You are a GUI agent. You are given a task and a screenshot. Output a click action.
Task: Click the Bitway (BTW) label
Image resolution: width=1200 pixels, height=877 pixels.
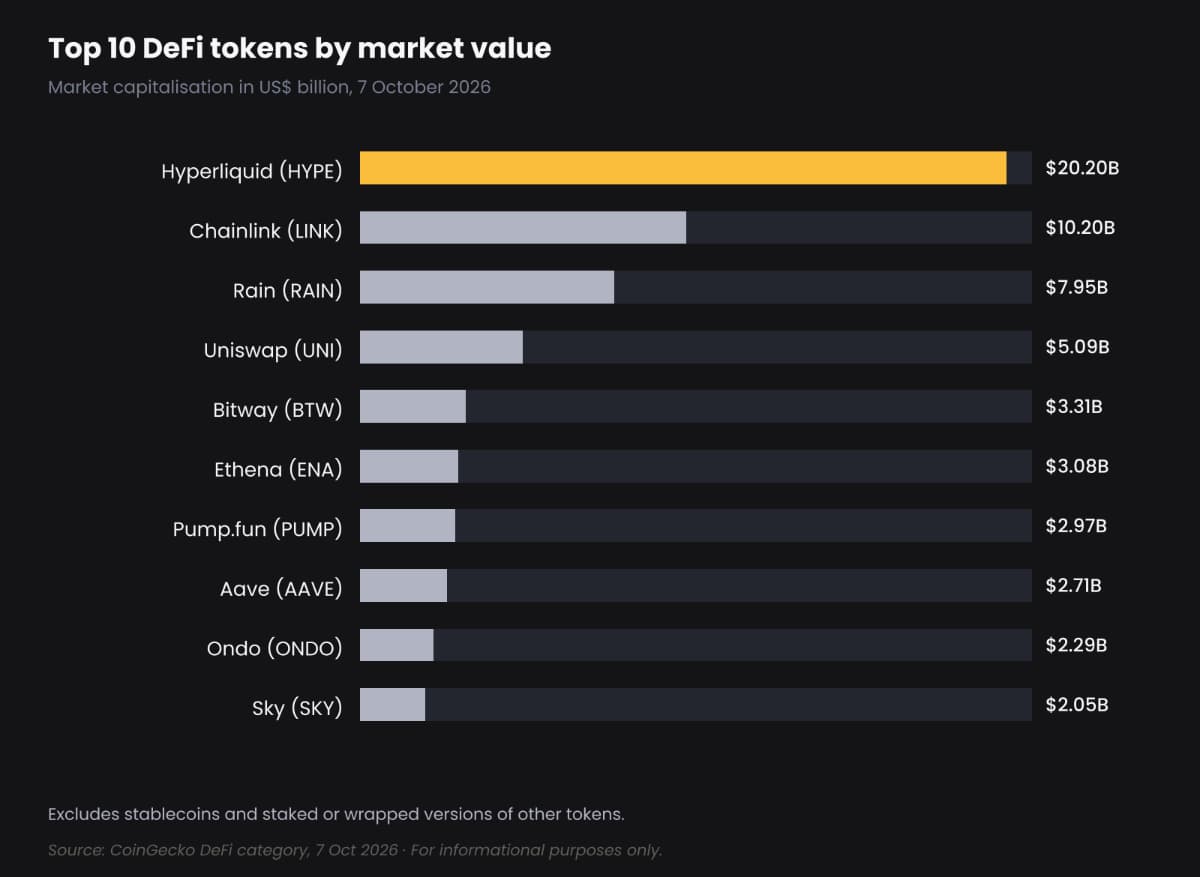[277, 410]
